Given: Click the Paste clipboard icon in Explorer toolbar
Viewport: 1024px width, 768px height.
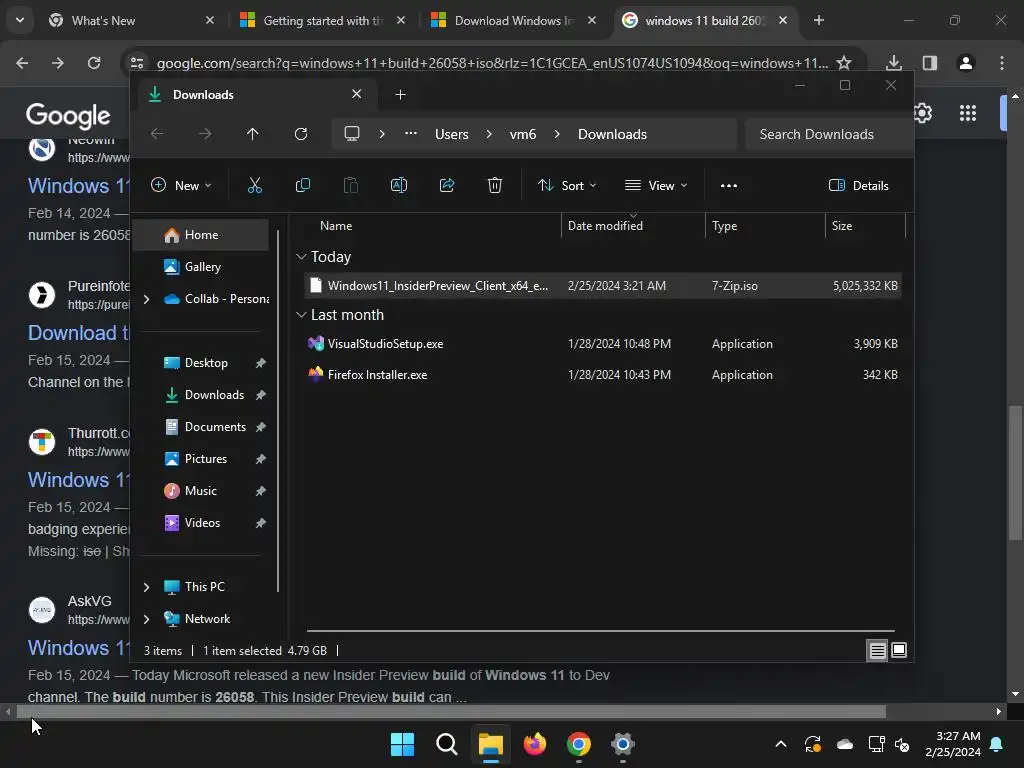Looking at the screenshot, I should coord(351,185).
